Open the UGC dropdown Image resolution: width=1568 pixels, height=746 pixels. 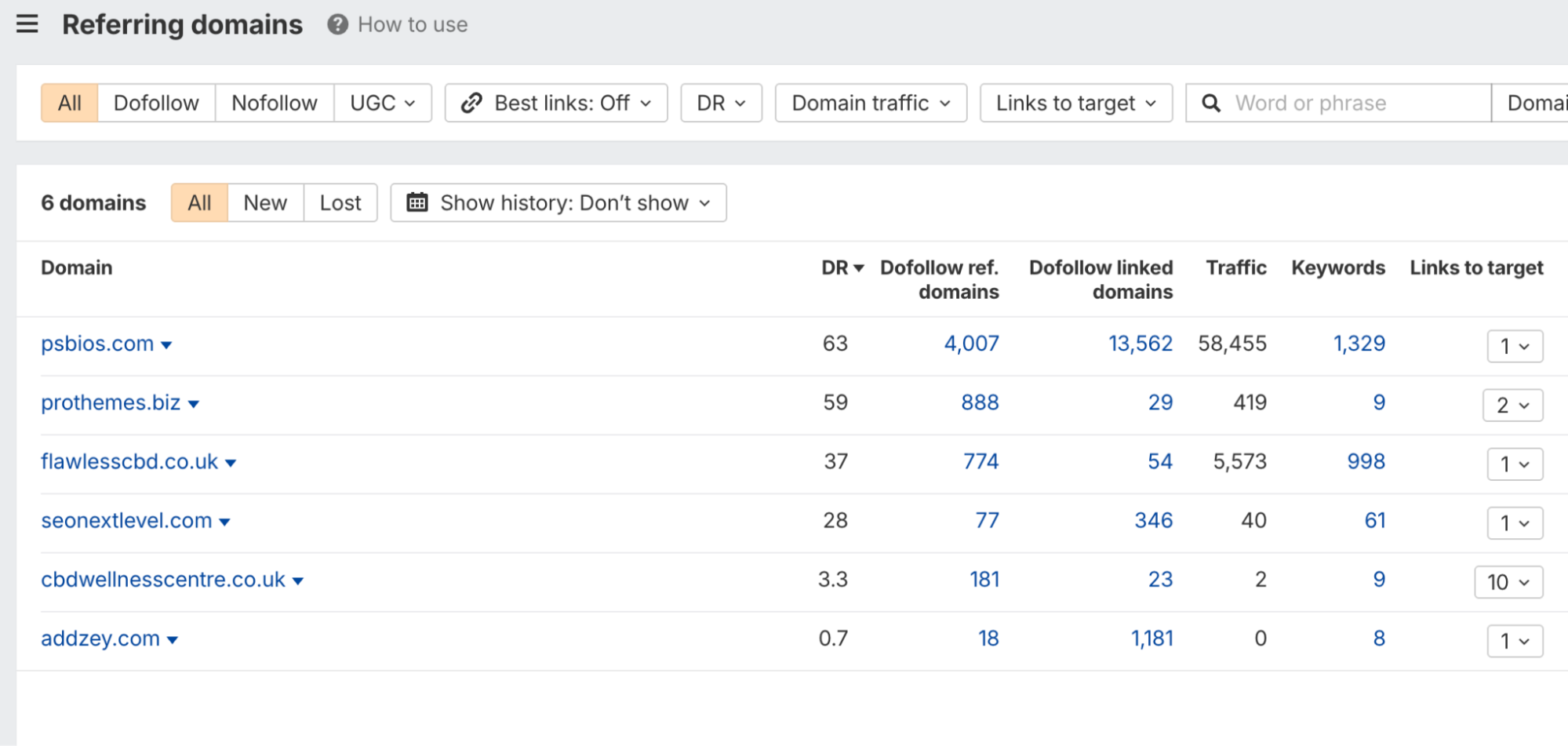383,103
